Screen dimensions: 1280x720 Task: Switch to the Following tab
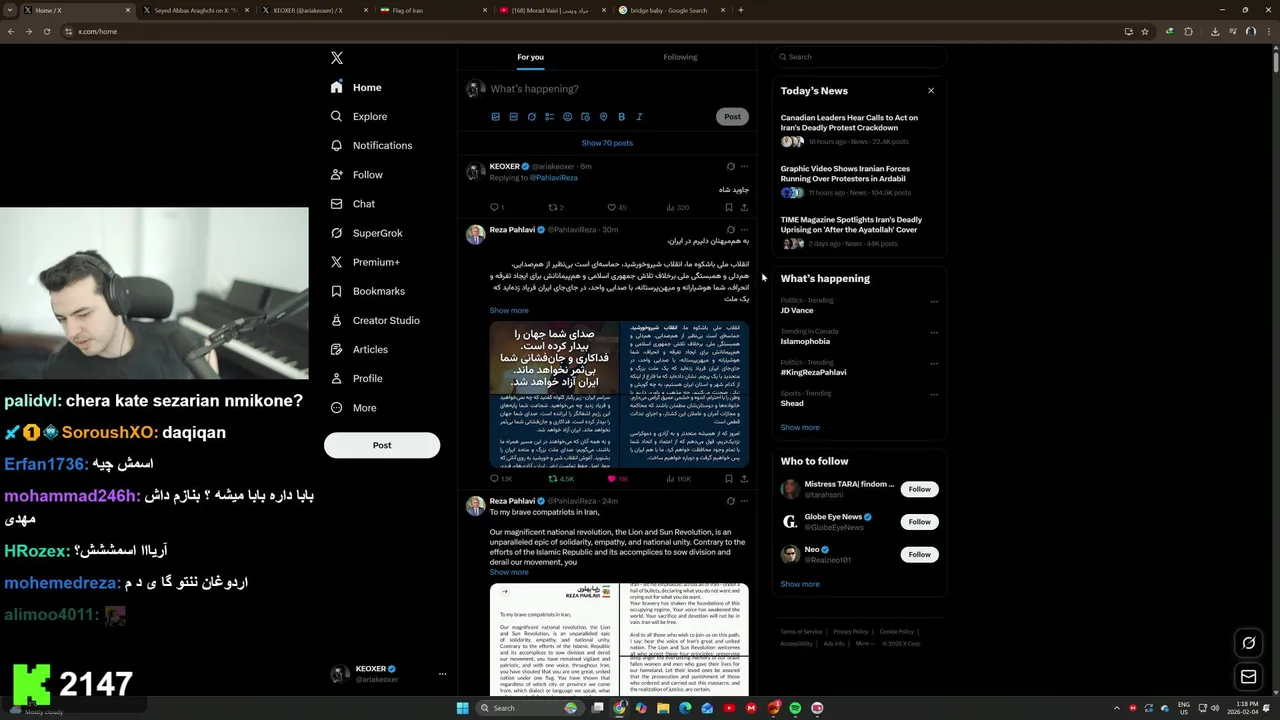tap(680, 57)
